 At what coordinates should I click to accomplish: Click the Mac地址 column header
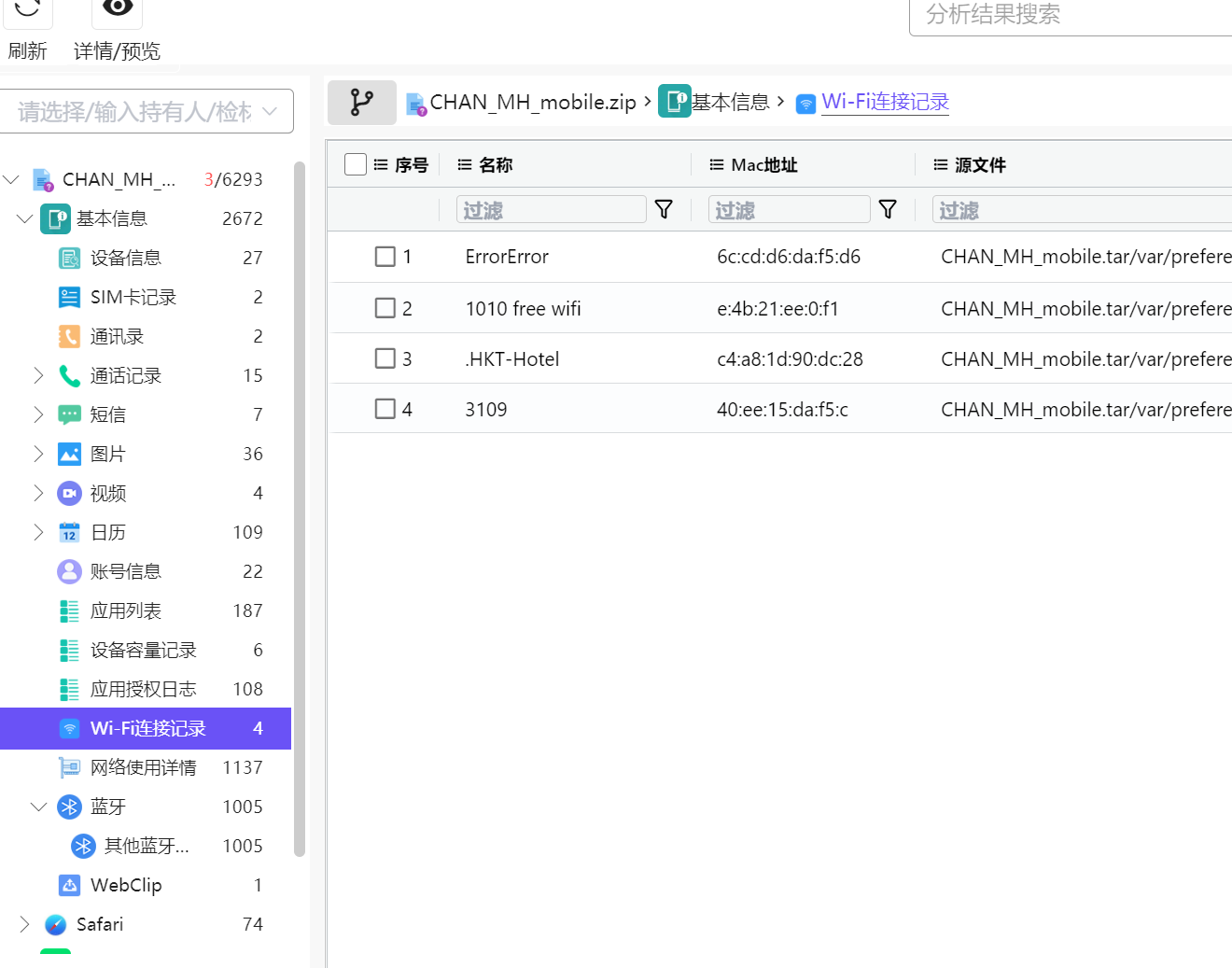tap(764, 165)
